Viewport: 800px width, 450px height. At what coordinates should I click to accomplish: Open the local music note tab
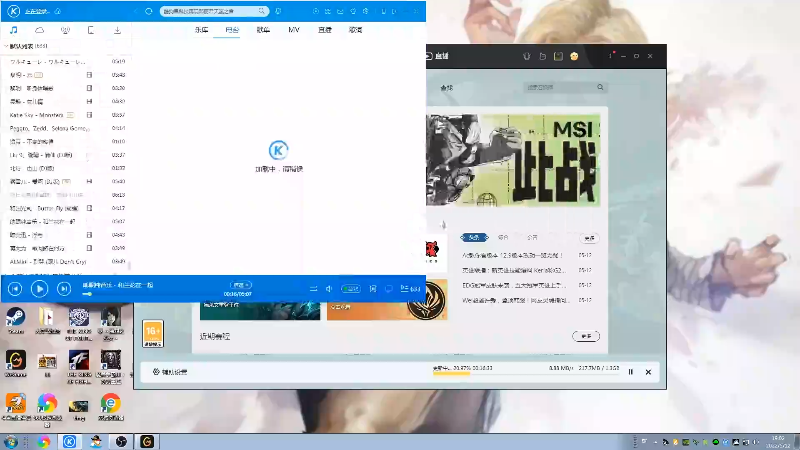coord(14,30)
